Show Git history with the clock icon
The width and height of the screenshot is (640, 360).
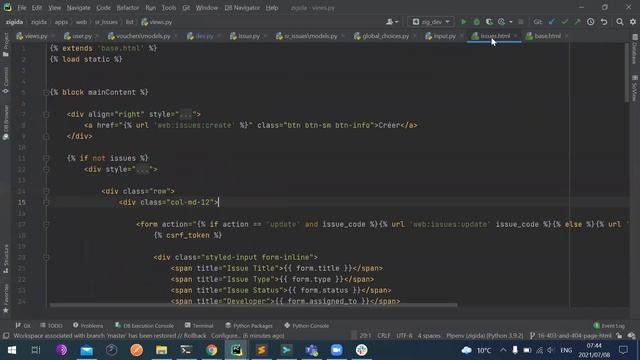click(x=591, y=22)
